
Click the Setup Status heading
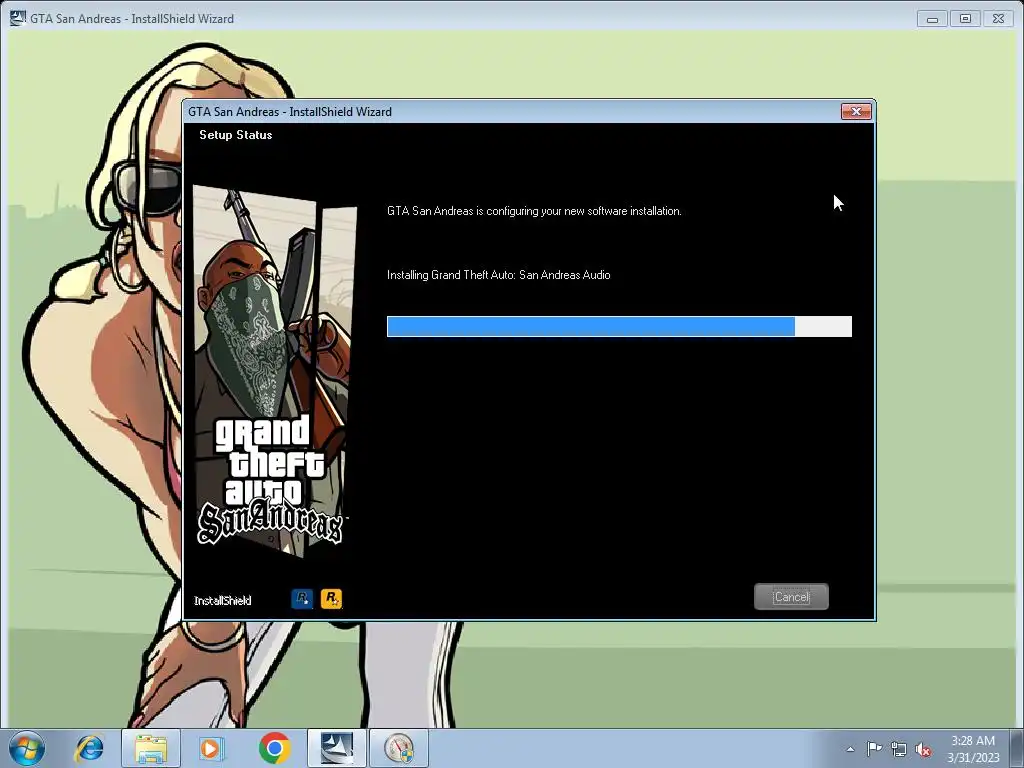[x=235, y=135]
